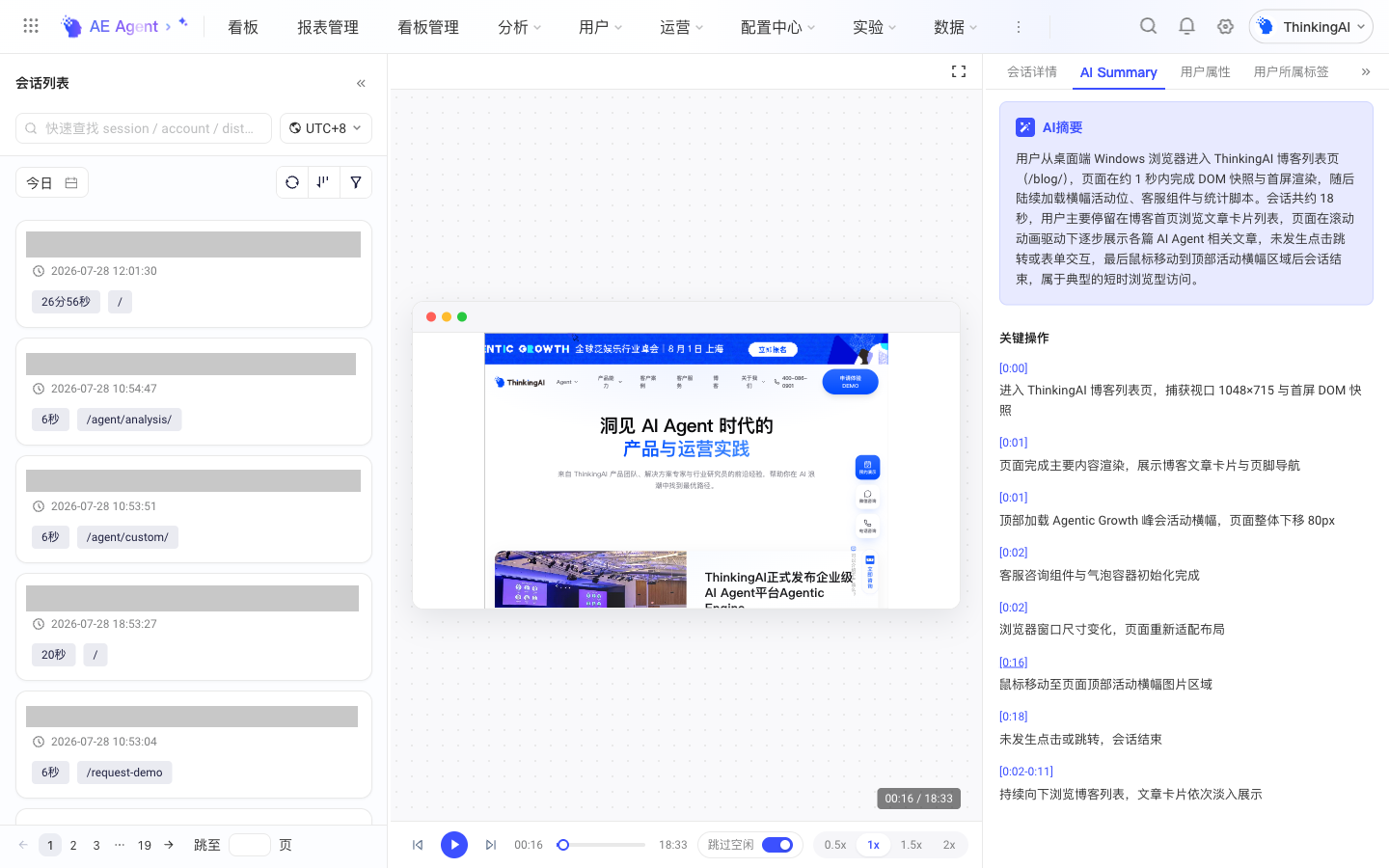Image resolution: width=1389 pixels, height=868 pixels.
Task: Switch to the 用户属性 tab
Action: coord(1206,71)
